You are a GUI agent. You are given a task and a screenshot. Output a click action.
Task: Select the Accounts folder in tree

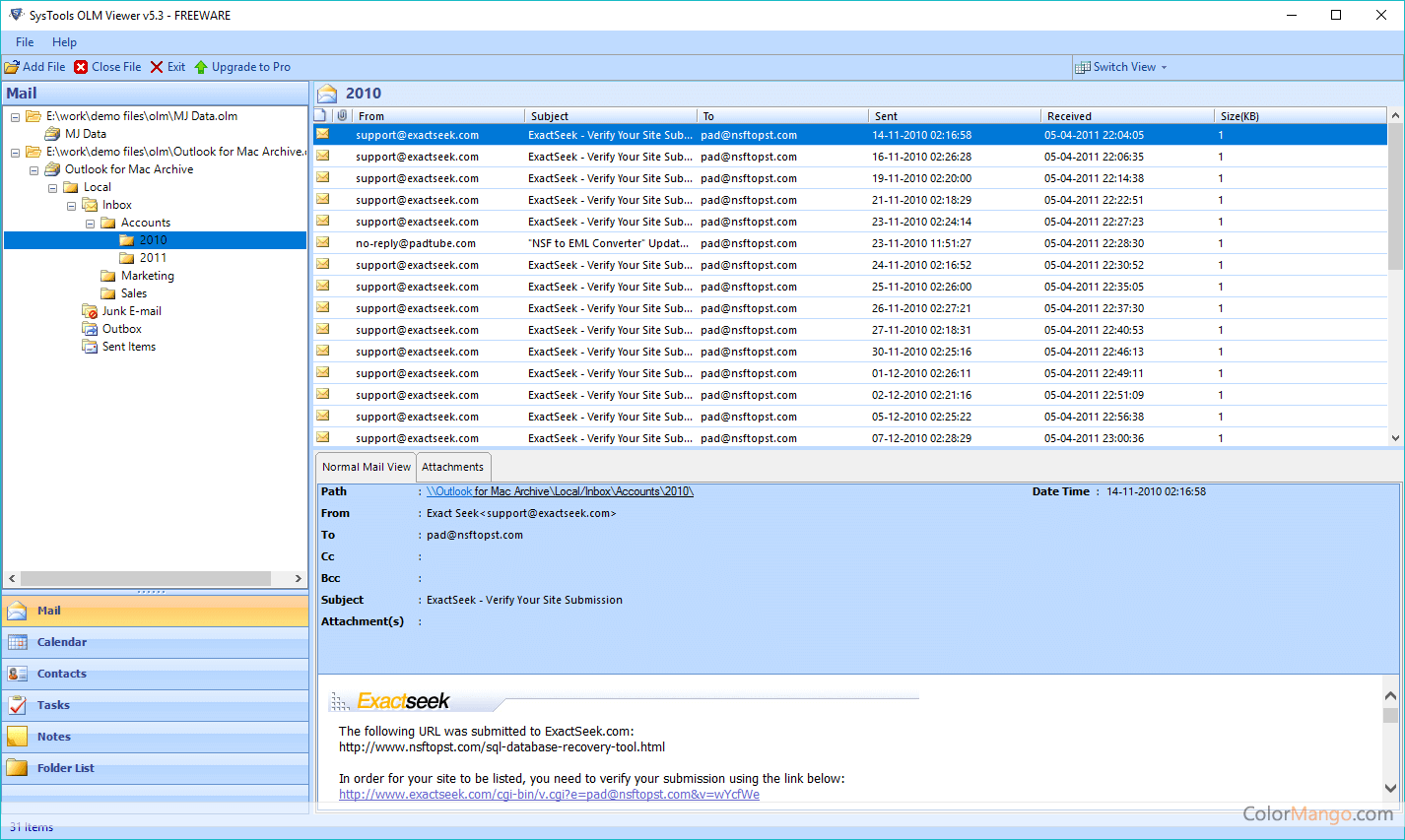click(146, 223)
